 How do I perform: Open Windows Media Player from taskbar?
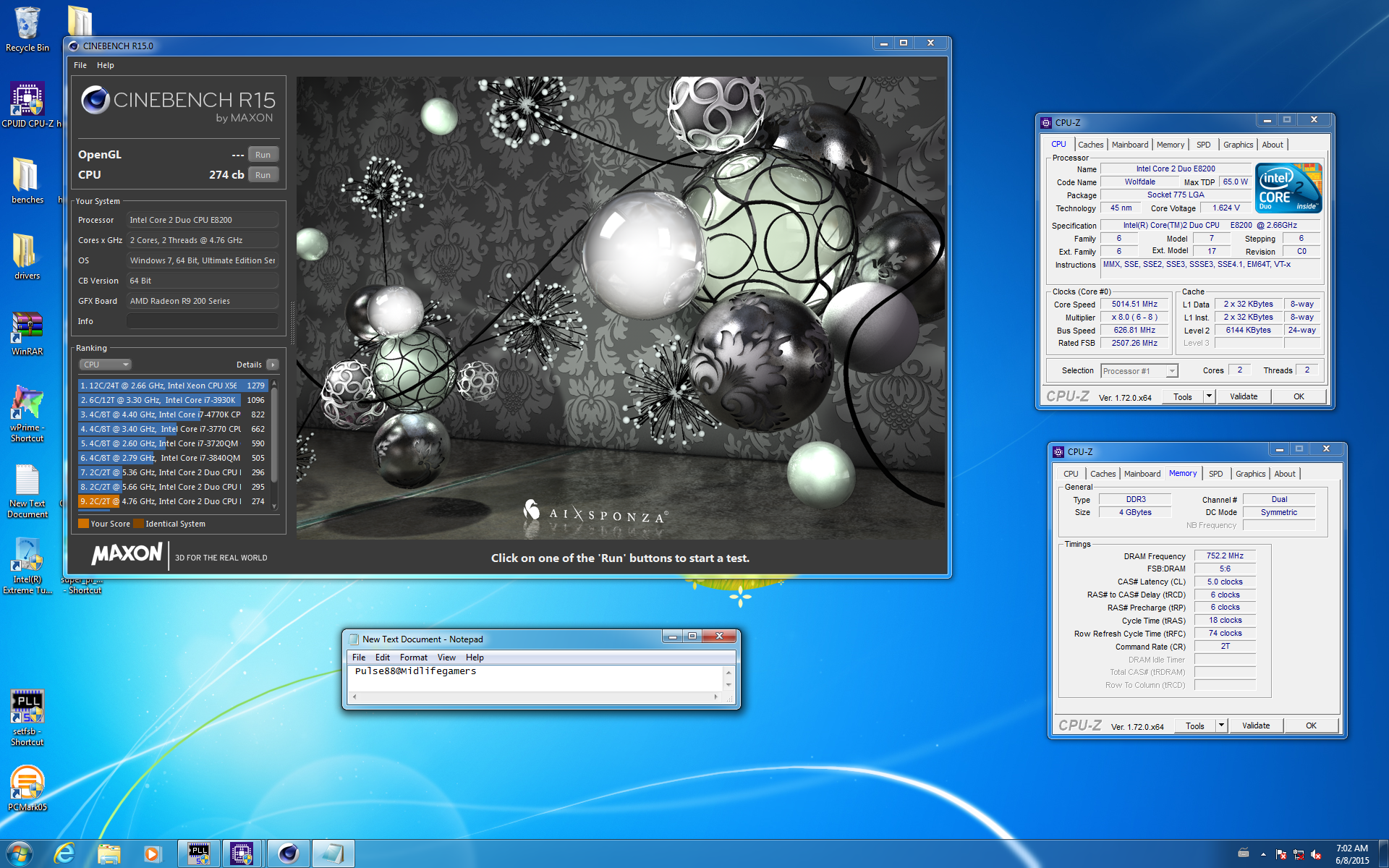[x=152, y=854]
